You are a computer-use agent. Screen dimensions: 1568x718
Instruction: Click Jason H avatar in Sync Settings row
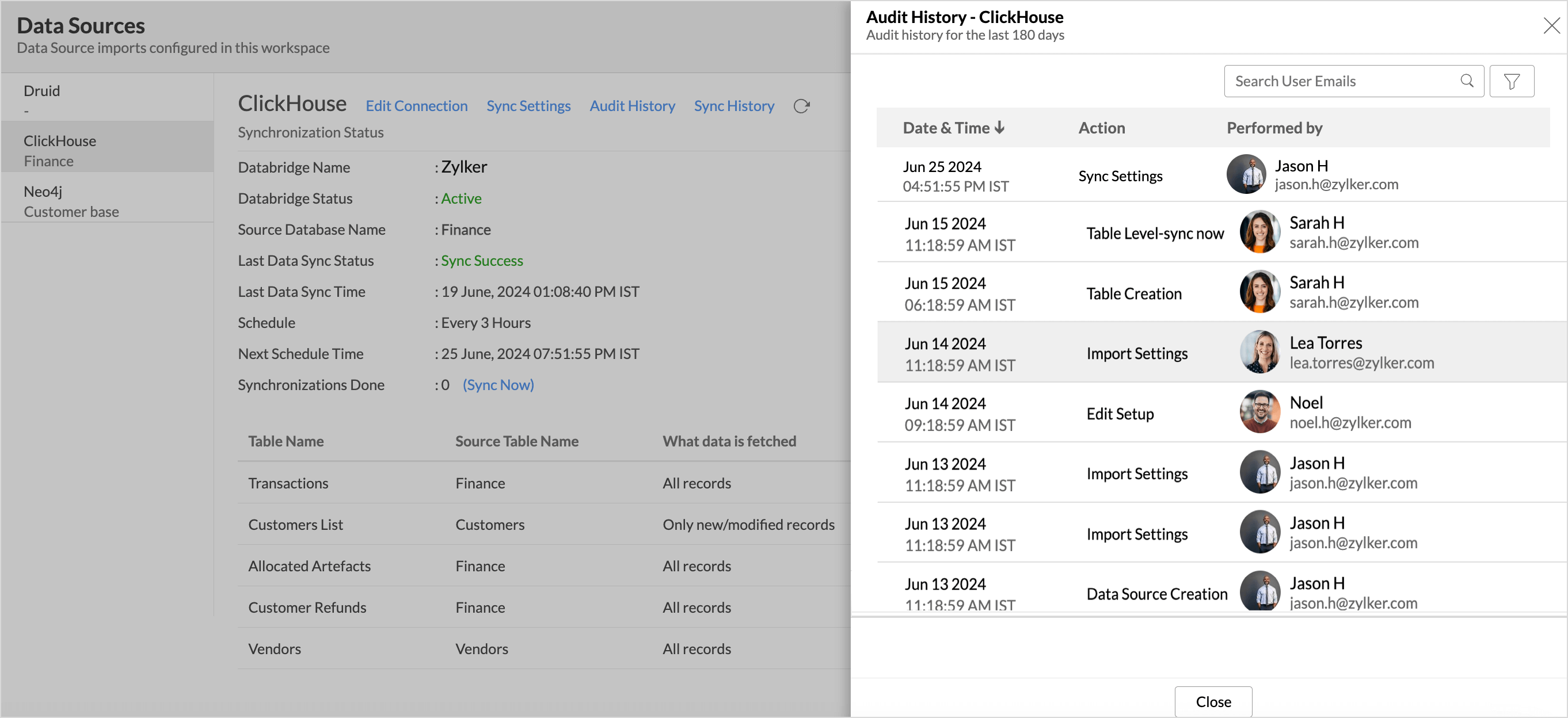click(x=1246, y=175)
